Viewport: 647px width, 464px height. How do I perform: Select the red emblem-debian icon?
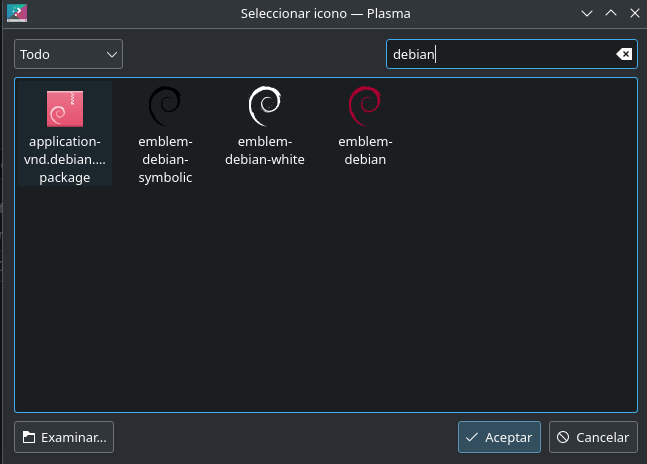click(x=365, y=106)
